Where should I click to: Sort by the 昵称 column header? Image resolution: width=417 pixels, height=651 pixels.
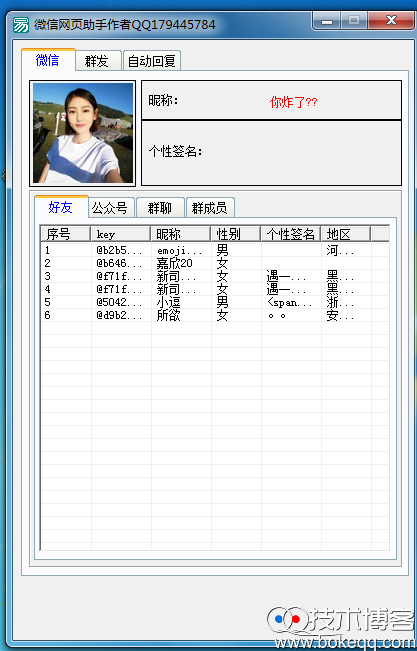click(x=180, y=234)
